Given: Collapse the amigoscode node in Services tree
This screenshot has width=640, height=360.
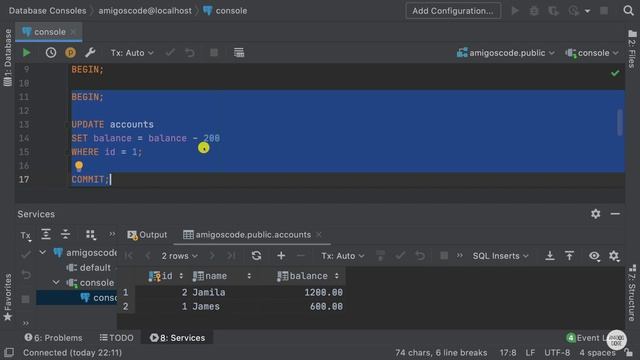Looking at the screenshot, I should (42, 253).
